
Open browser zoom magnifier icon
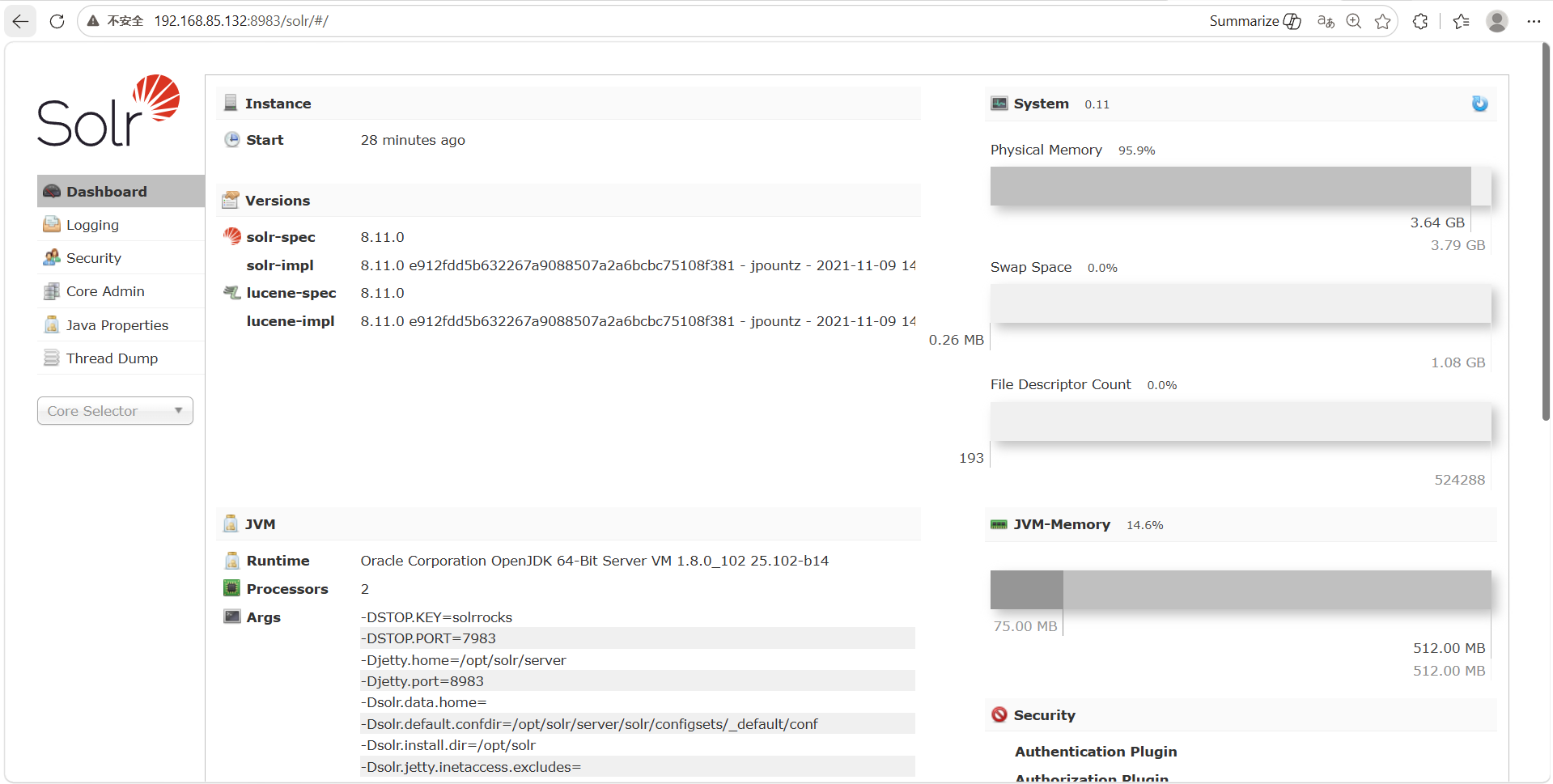[x=1354, y=21]
